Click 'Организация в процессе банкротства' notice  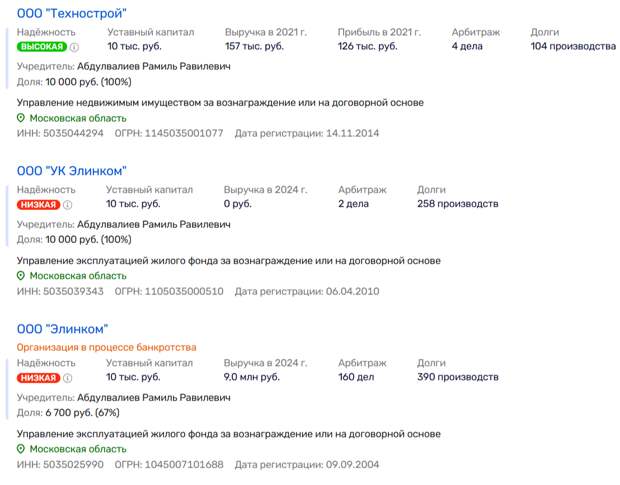tap(106, 347)
